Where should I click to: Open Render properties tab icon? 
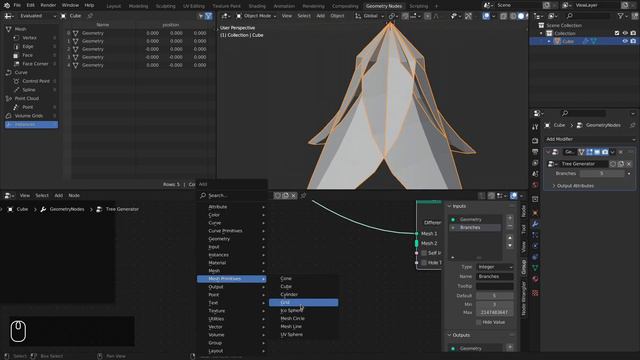pos(535,141)
